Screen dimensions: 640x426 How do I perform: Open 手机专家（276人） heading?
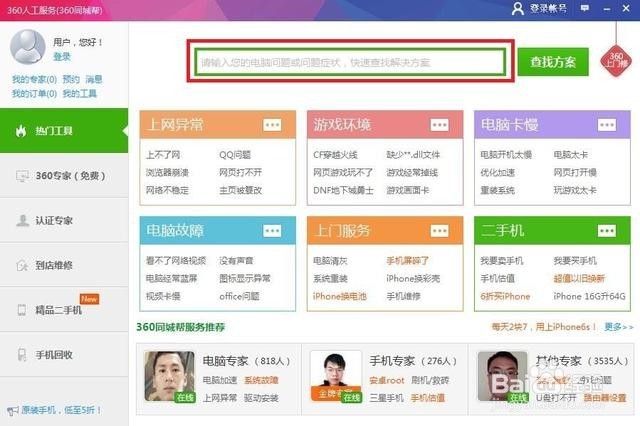coord(413,361)
